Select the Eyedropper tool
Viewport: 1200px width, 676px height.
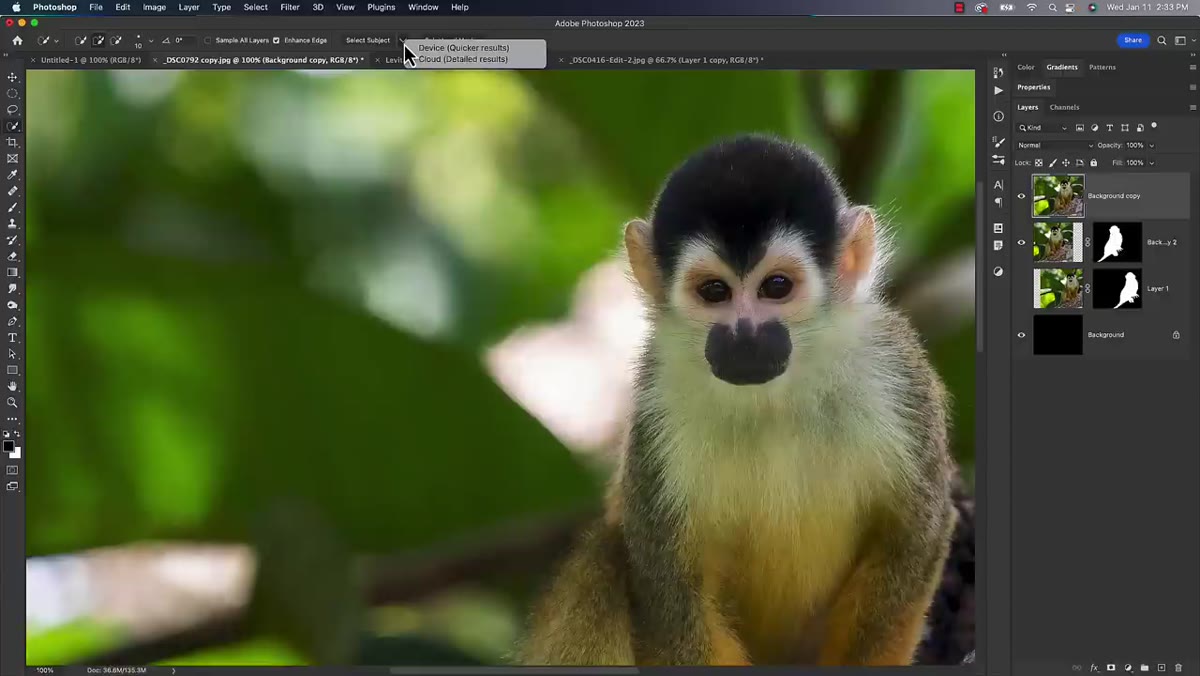[13, 175]
